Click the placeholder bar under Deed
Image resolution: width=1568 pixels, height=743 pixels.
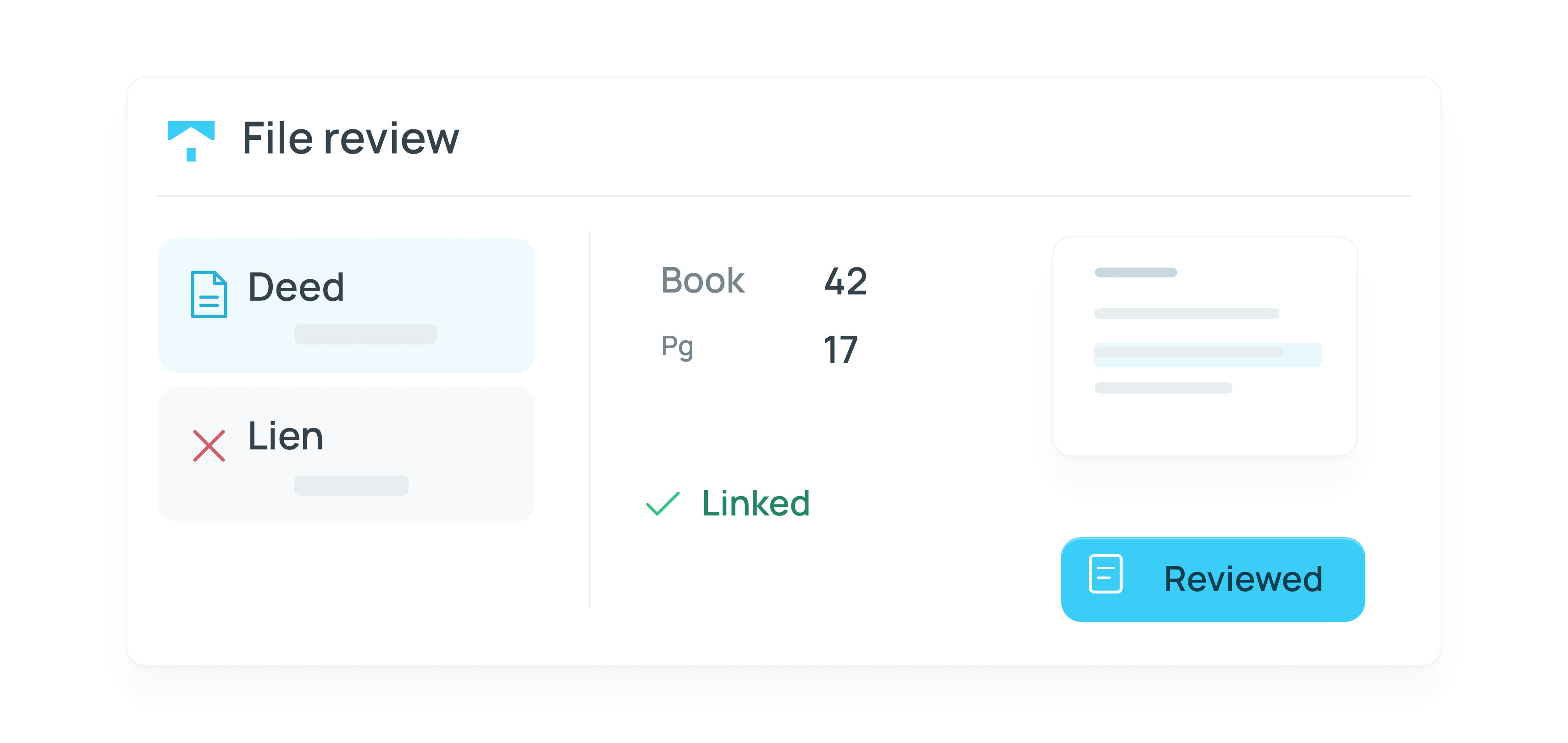pyautogui.click(x=365, y=334)
